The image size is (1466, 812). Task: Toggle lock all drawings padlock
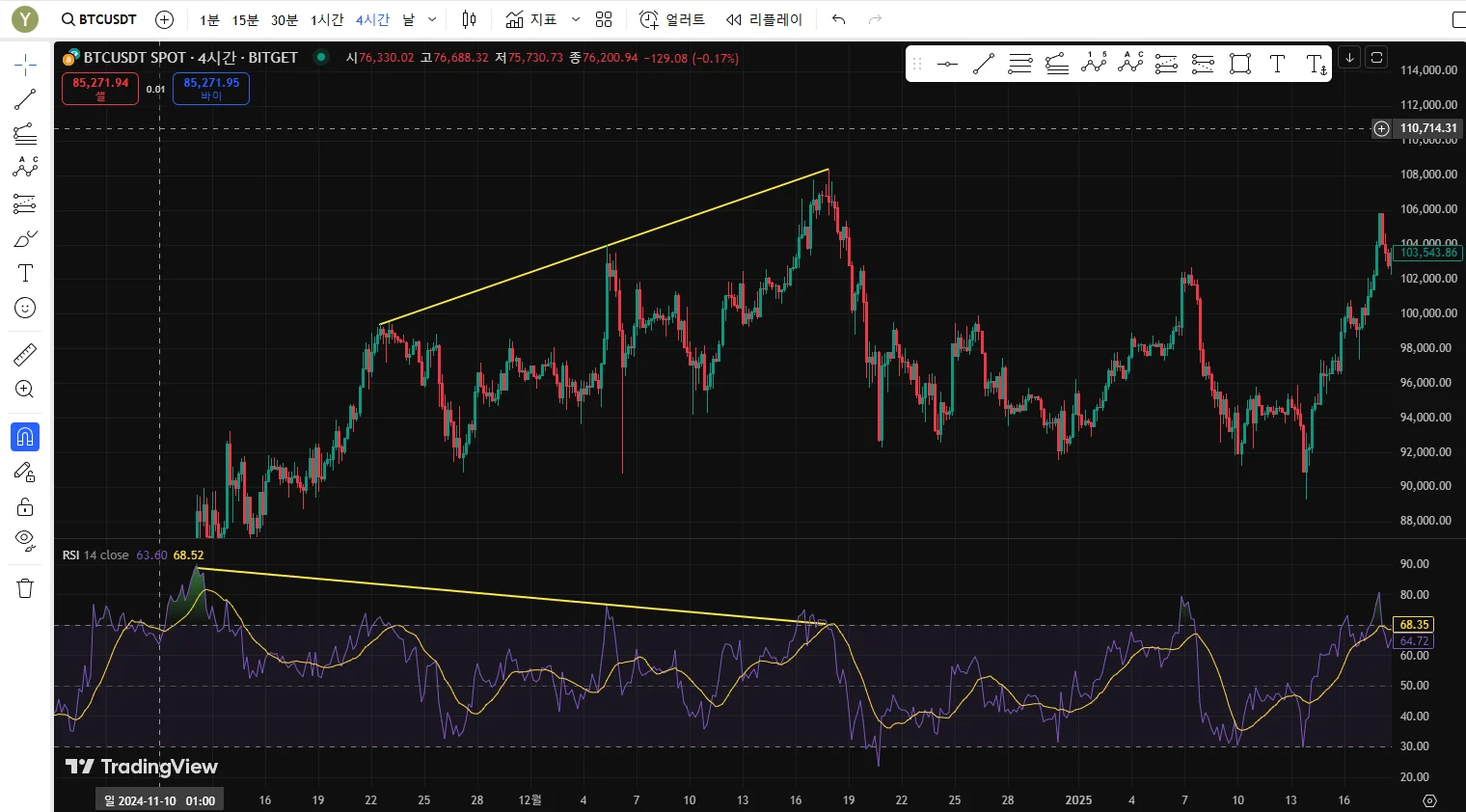[x=25, y=506]
